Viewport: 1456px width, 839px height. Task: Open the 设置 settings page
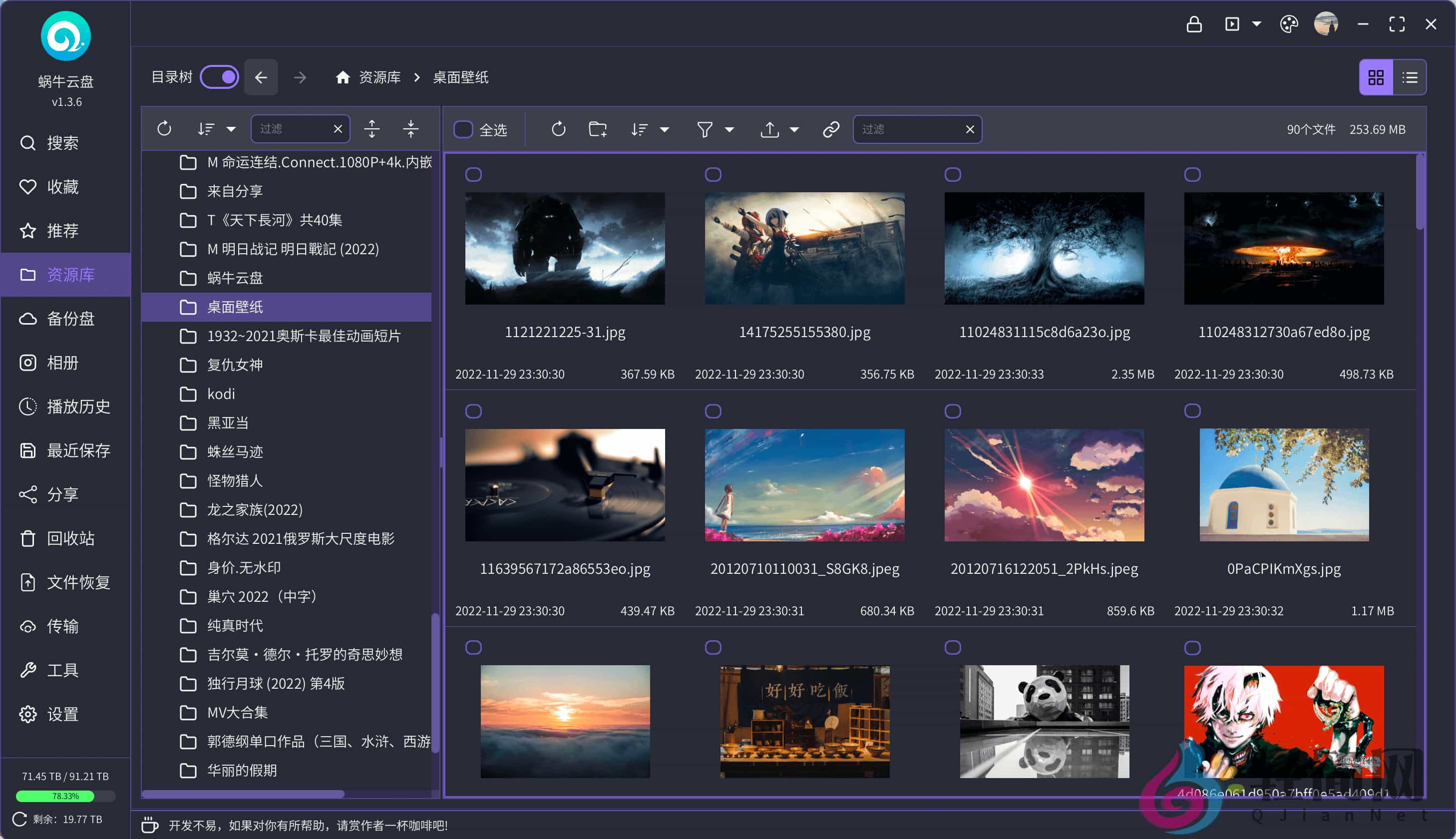tap(63, 714)
